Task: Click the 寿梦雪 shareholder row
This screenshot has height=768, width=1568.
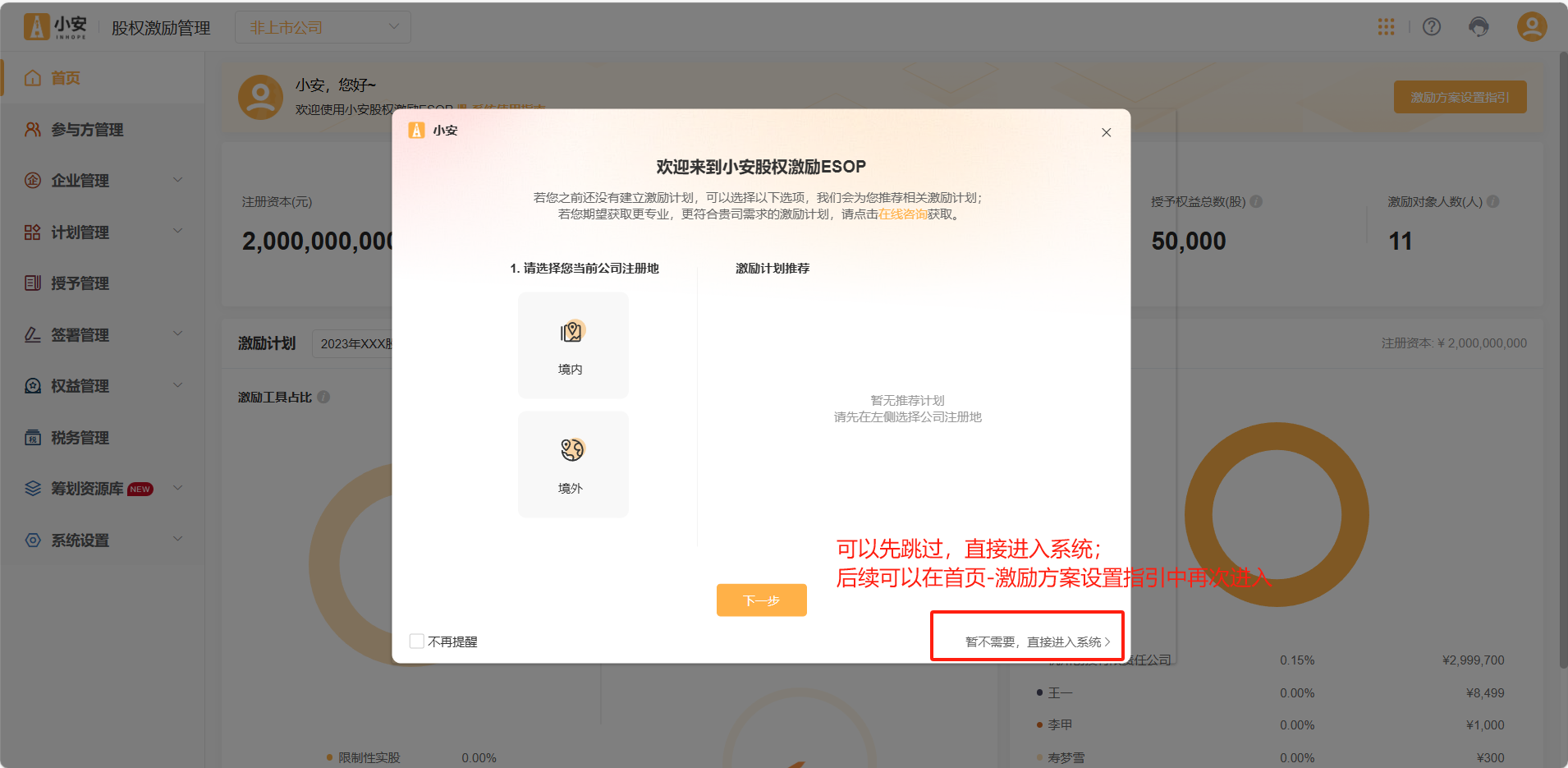Action: pyautogui.click(x=1271, y=758)
